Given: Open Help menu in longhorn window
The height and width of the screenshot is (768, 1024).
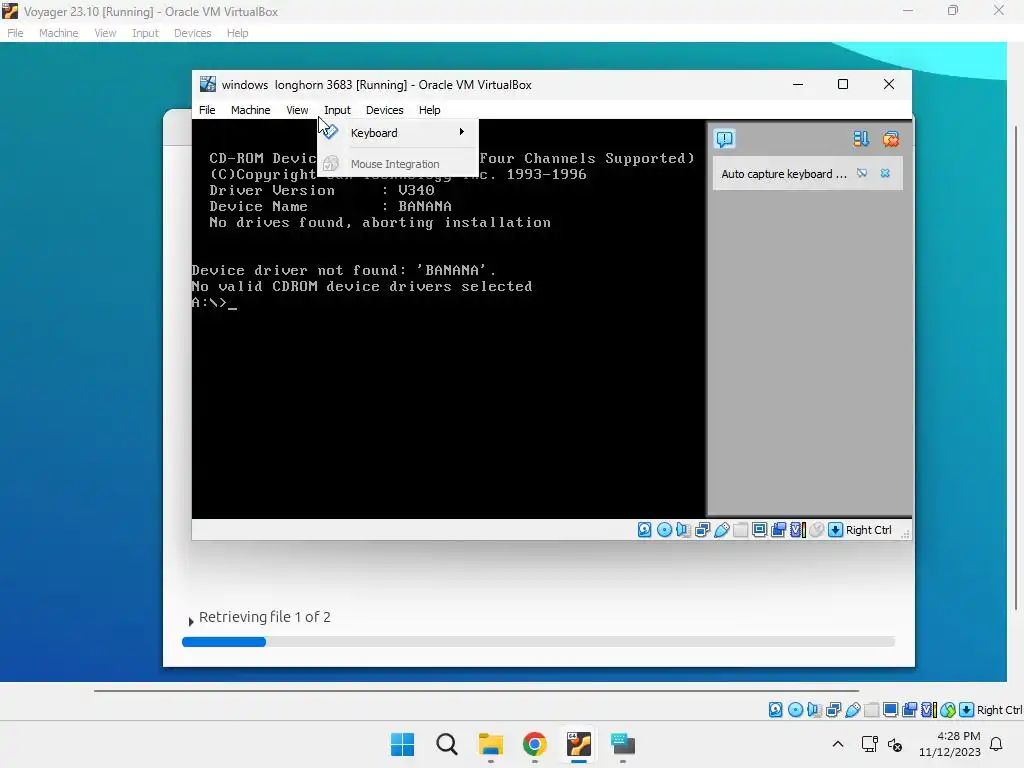Looking at the screenshot, I should (x=430, y=110).
